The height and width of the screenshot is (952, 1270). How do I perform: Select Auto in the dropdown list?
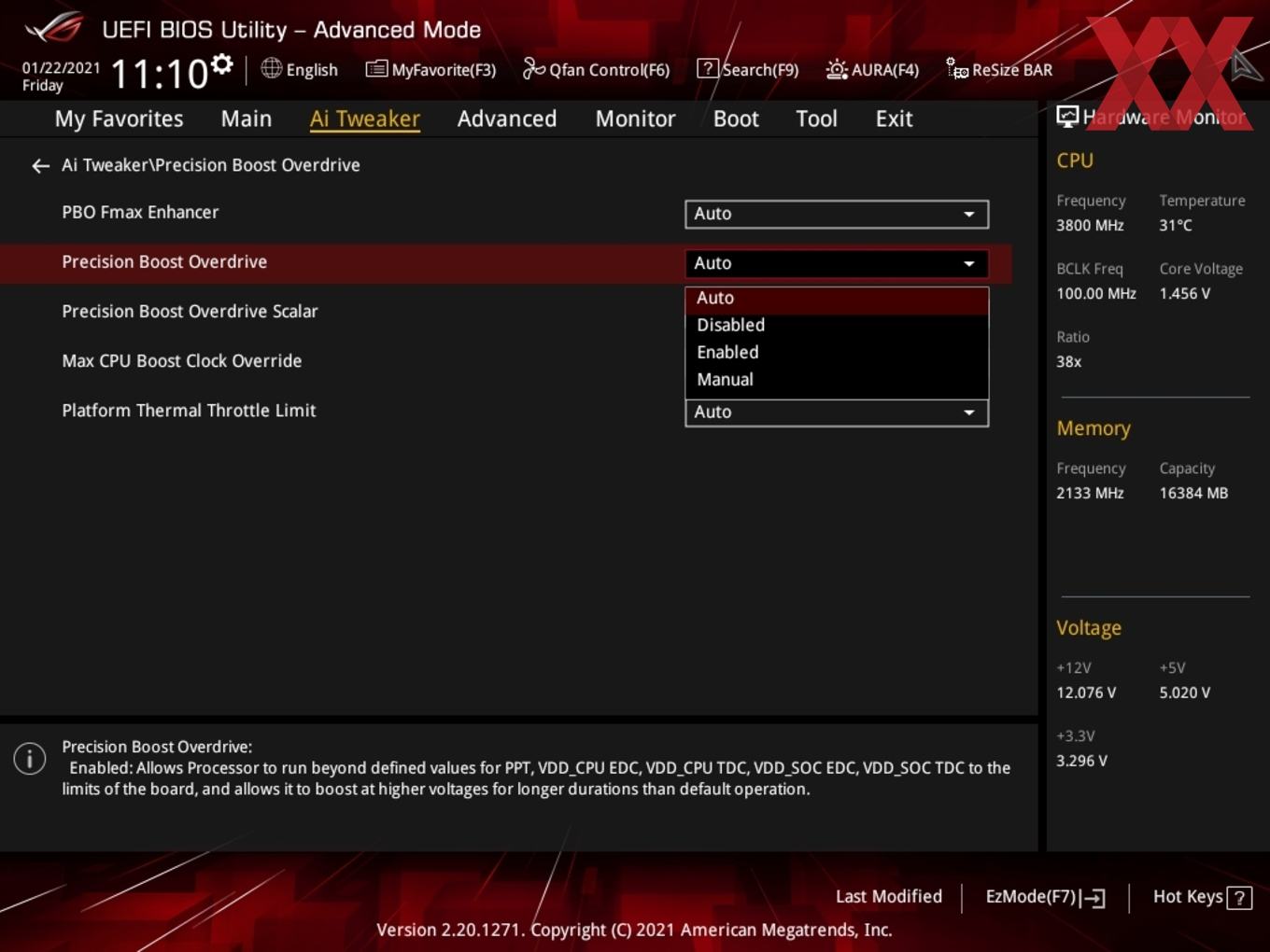[837, 299]
